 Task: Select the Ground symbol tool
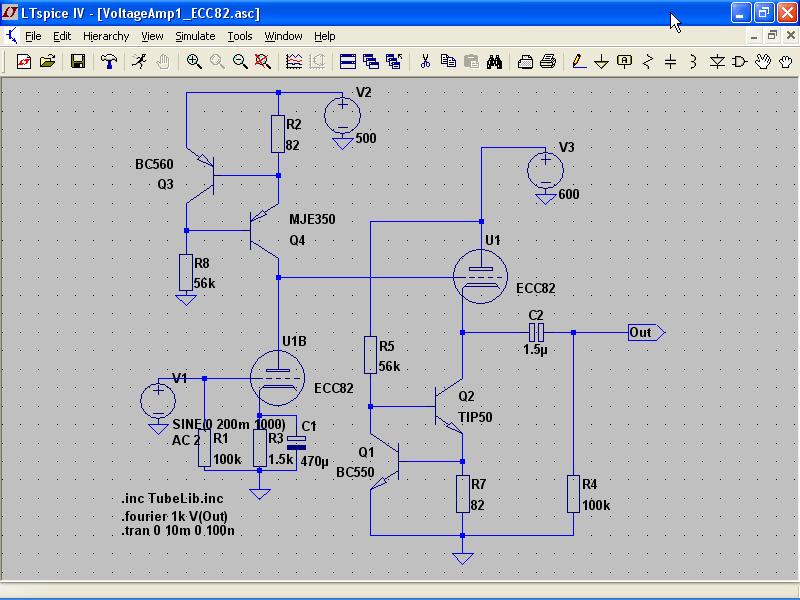[x=602, y=62]
